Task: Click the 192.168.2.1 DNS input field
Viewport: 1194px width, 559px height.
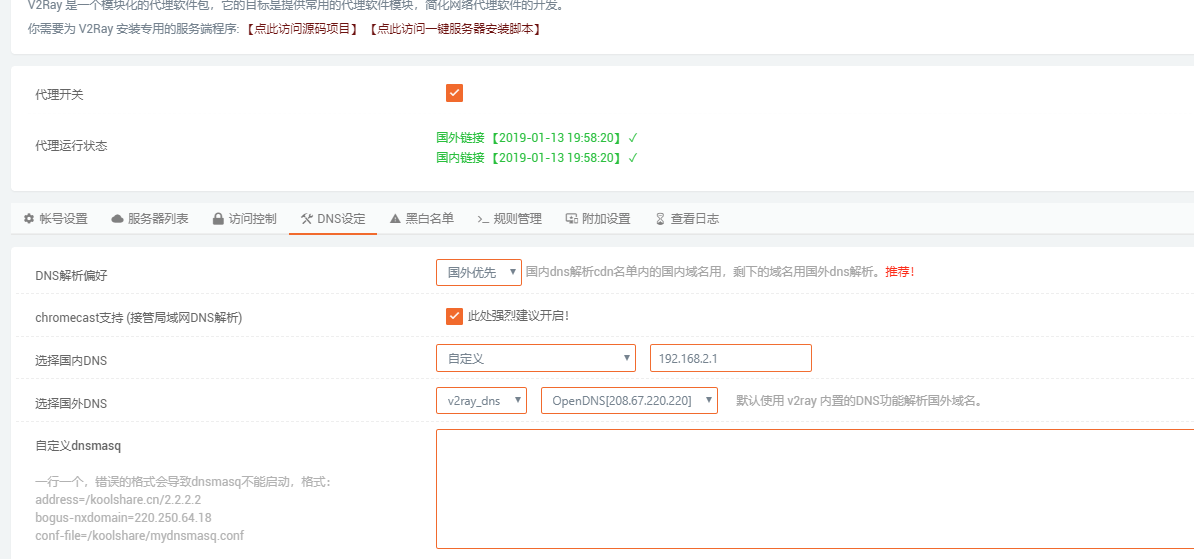Action: click(x=731, y=358)
